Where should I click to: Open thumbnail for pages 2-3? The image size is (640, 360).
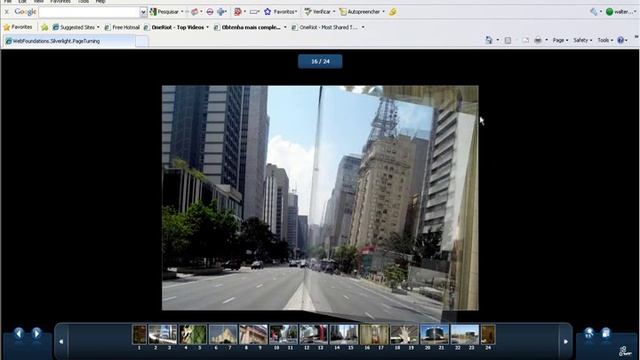pos(162,334)
